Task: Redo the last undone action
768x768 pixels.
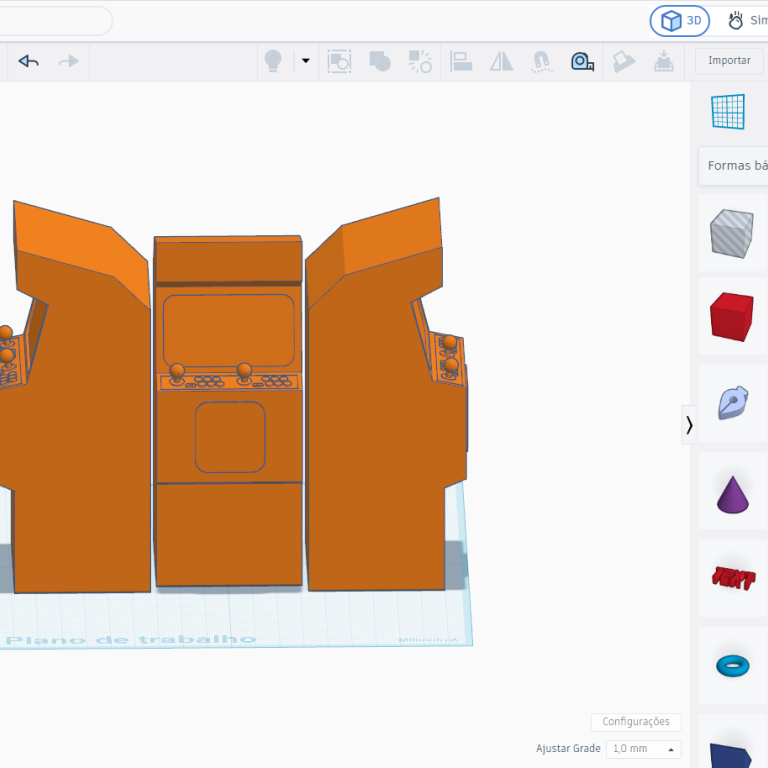Action: [x=69, y=61]
